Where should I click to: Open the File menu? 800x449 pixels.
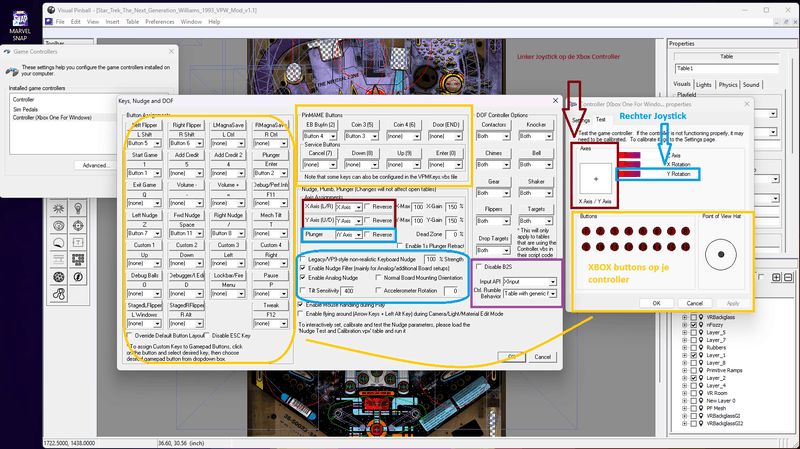tap(60, 22)
